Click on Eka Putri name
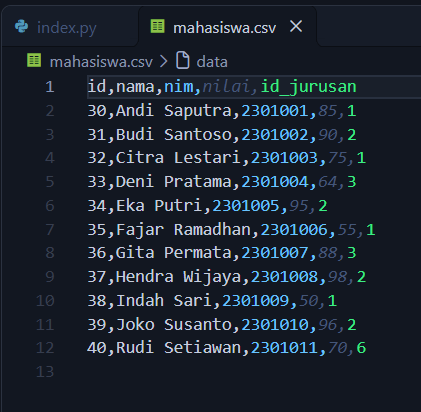Image resolution: width=421 pixels, height=412 pixels. 159,206
